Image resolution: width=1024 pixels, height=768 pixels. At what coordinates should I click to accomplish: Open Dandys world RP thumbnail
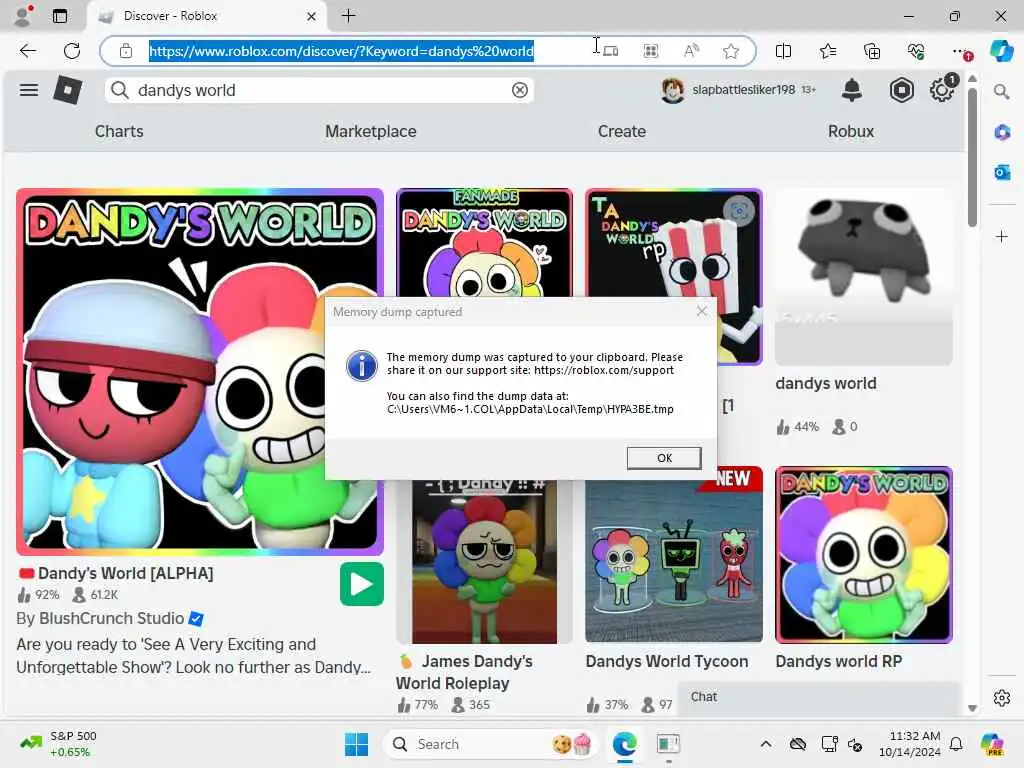[x=864, y=555]
